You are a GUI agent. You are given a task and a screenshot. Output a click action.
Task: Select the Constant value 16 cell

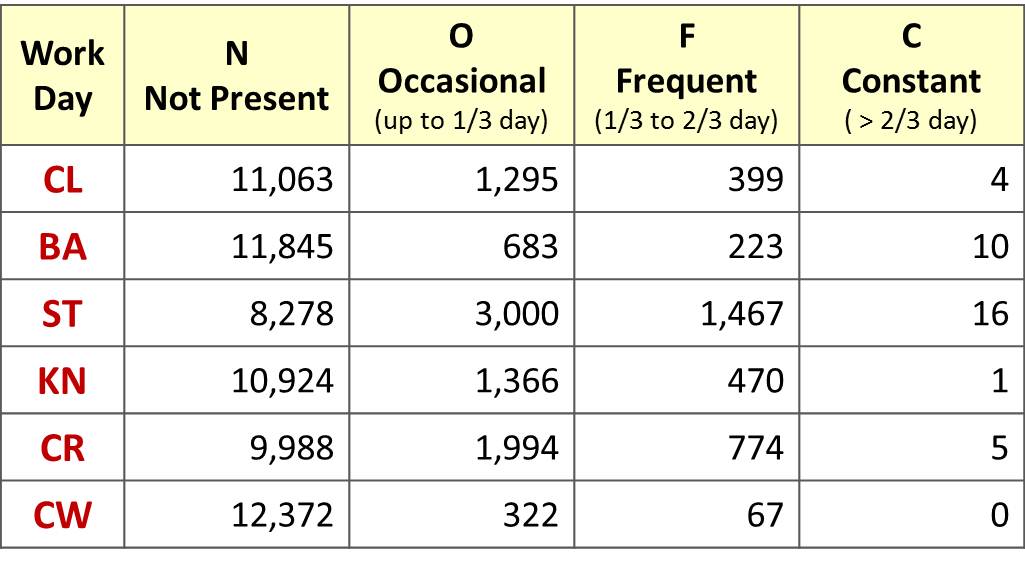[x=990, y=314]
